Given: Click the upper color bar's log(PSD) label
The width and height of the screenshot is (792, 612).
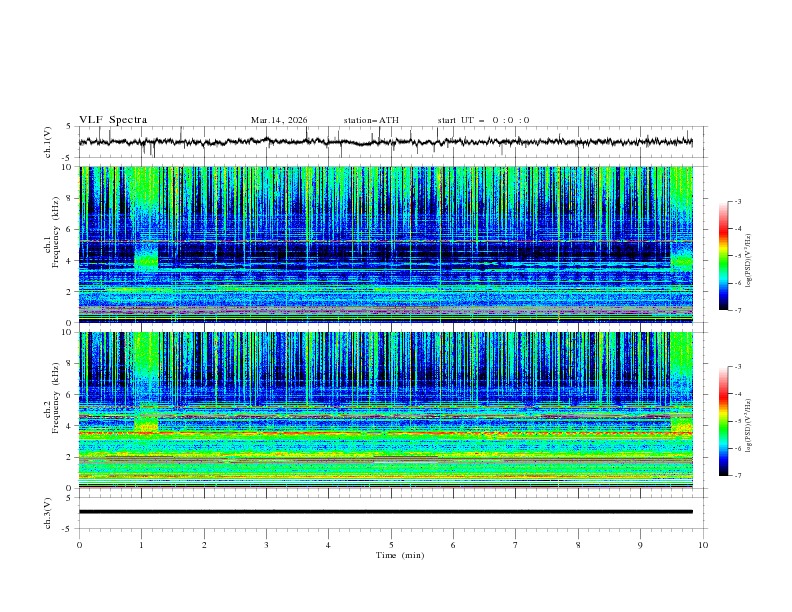Looking at the screenshot, I should pos(749,261).
